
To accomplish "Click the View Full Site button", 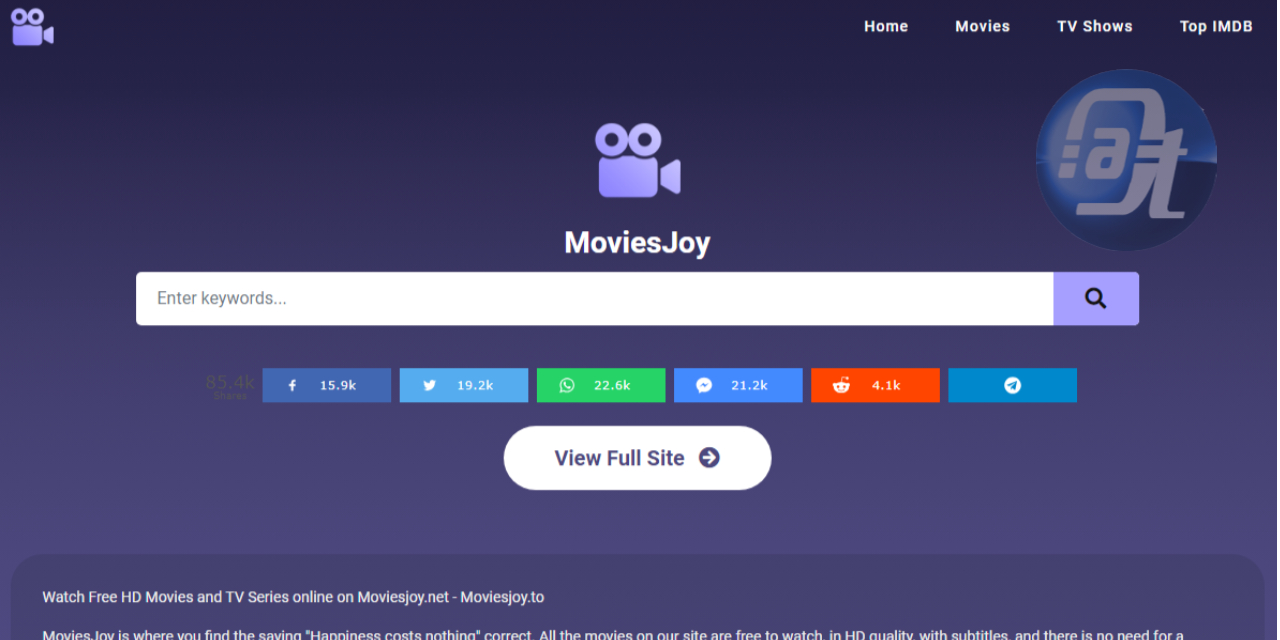I will [x=637, y=458].
